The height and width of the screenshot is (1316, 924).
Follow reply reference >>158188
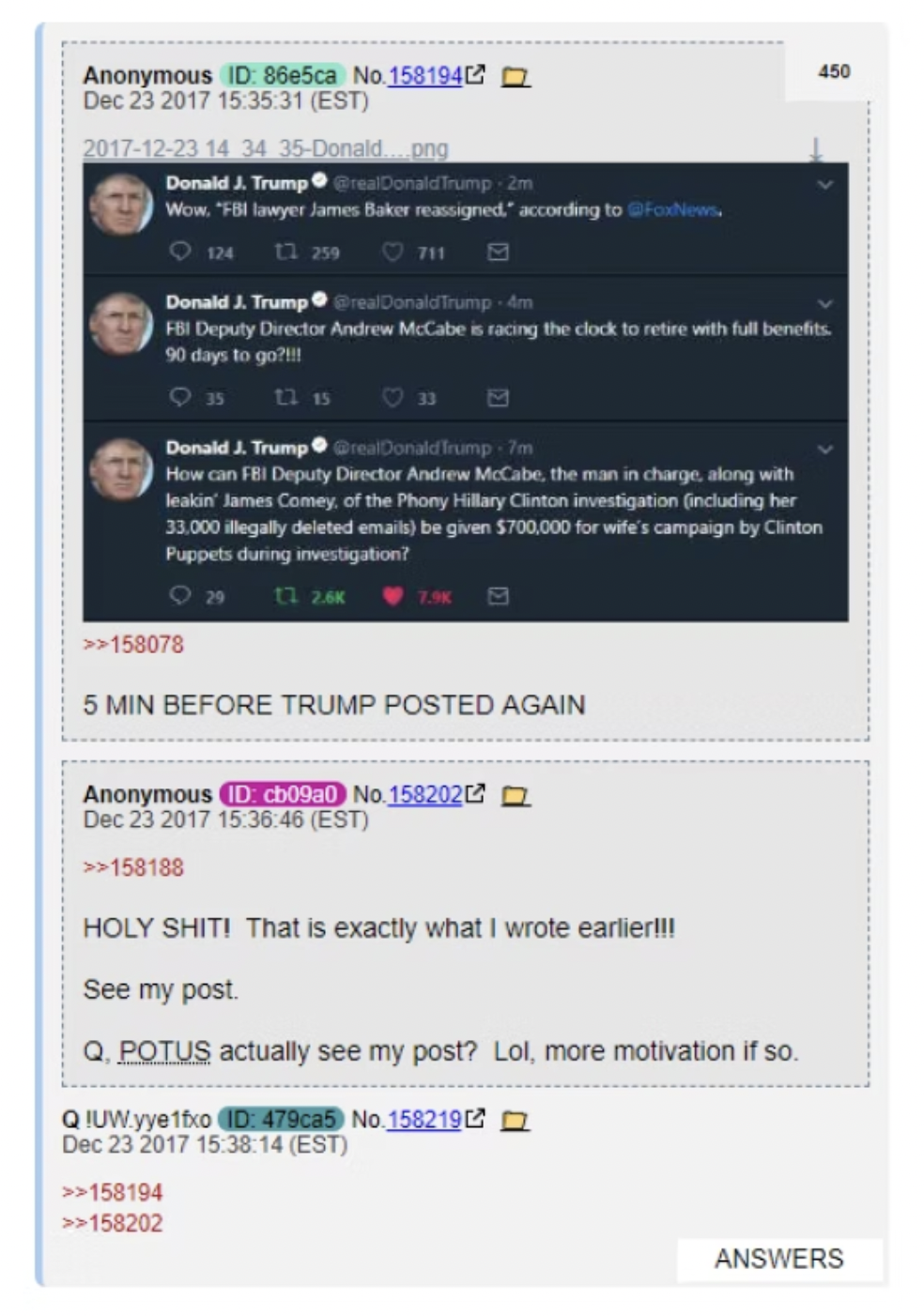[133, 866]
